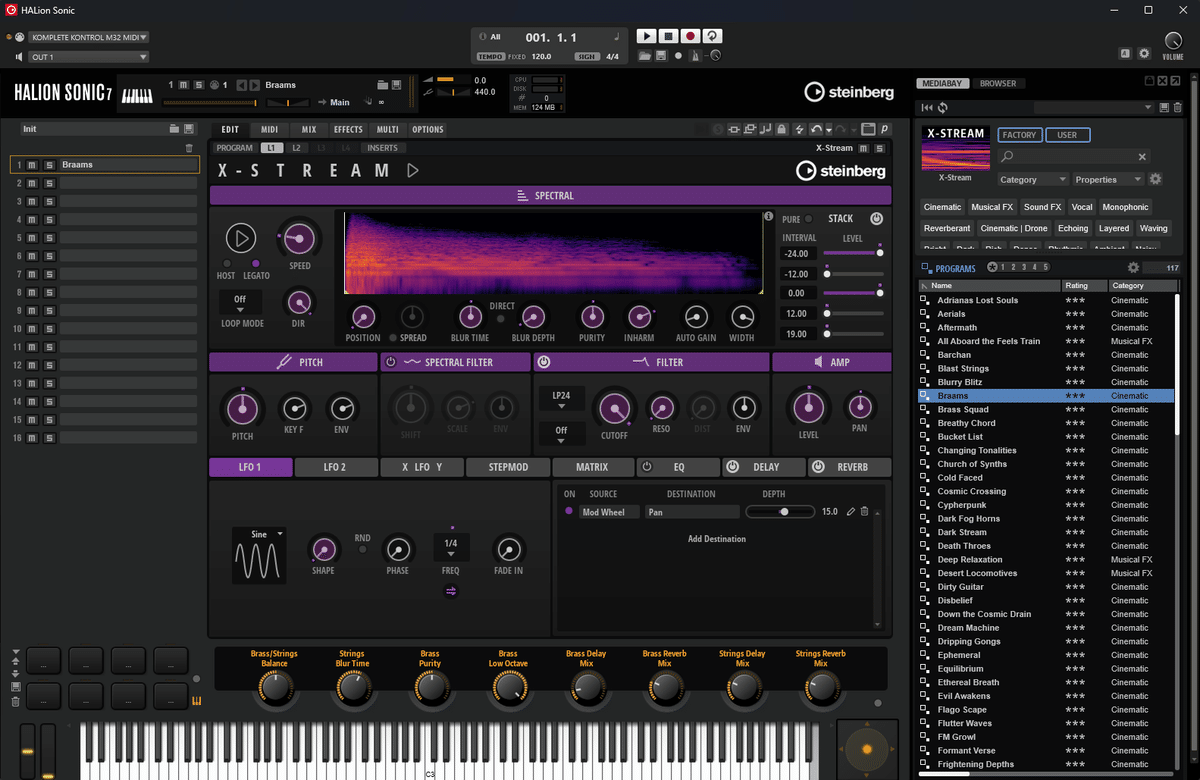Click the FACTORY filter button
Image resolution: width=1200 pixels, height=780 pixels.
tap(1019, 135)
